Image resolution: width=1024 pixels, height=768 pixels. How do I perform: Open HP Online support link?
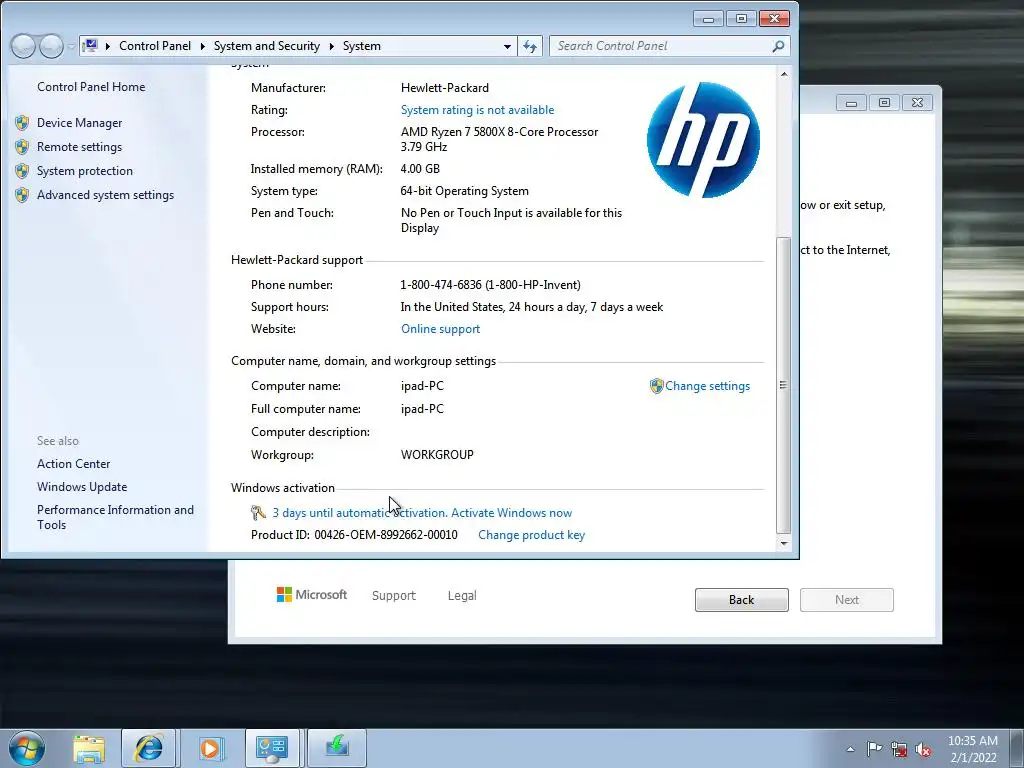coord(440,328)
